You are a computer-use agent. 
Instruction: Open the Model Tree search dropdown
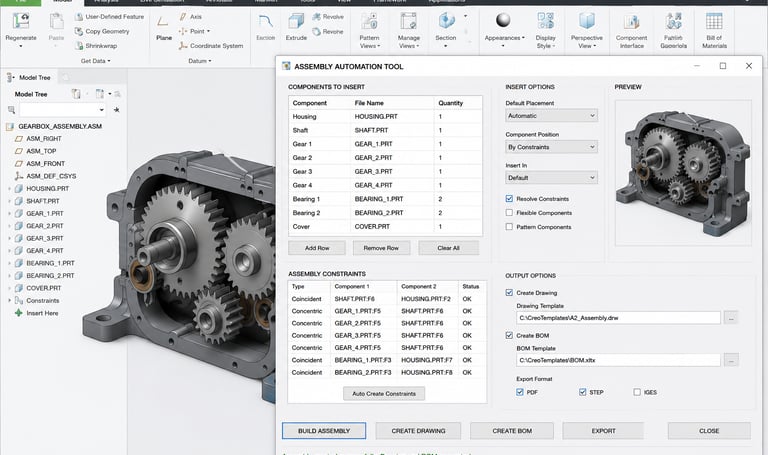[x=101, y=110]
